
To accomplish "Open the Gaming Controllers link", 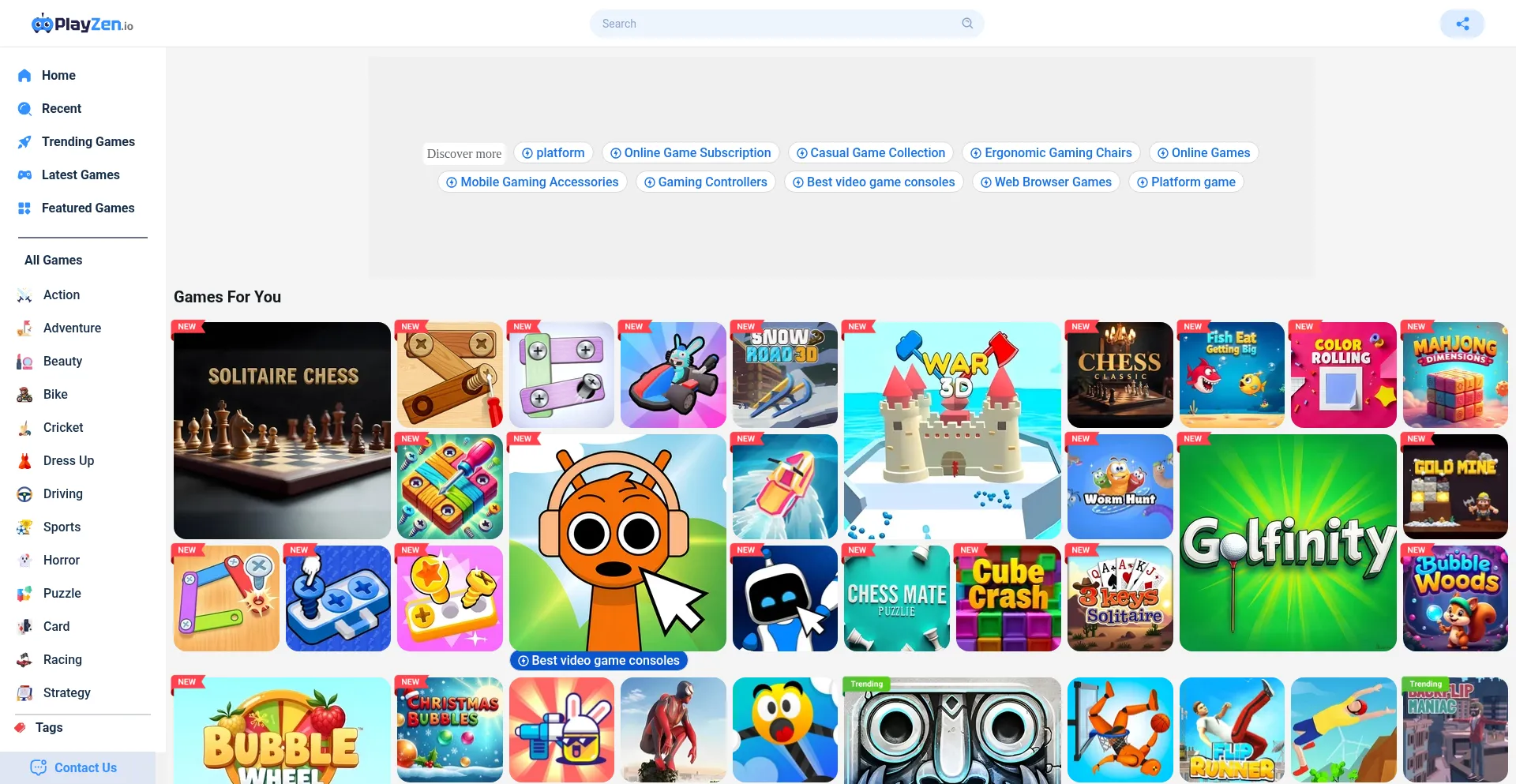I will pyautogui.click(x=706, y=182).
